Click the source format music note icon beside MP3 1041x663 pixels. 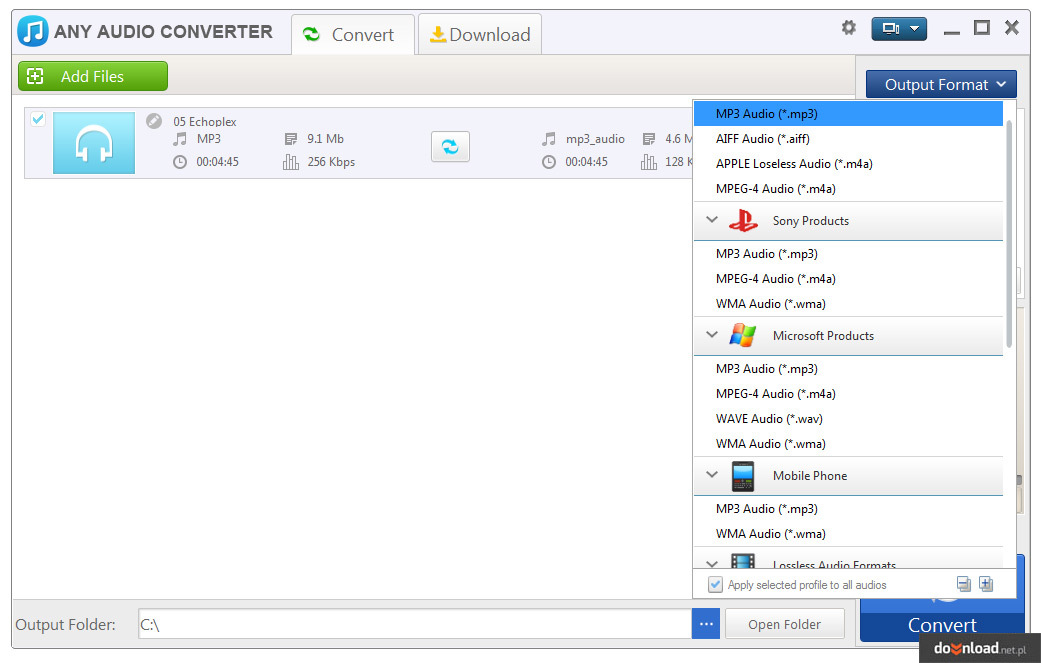tap(180, 139)
